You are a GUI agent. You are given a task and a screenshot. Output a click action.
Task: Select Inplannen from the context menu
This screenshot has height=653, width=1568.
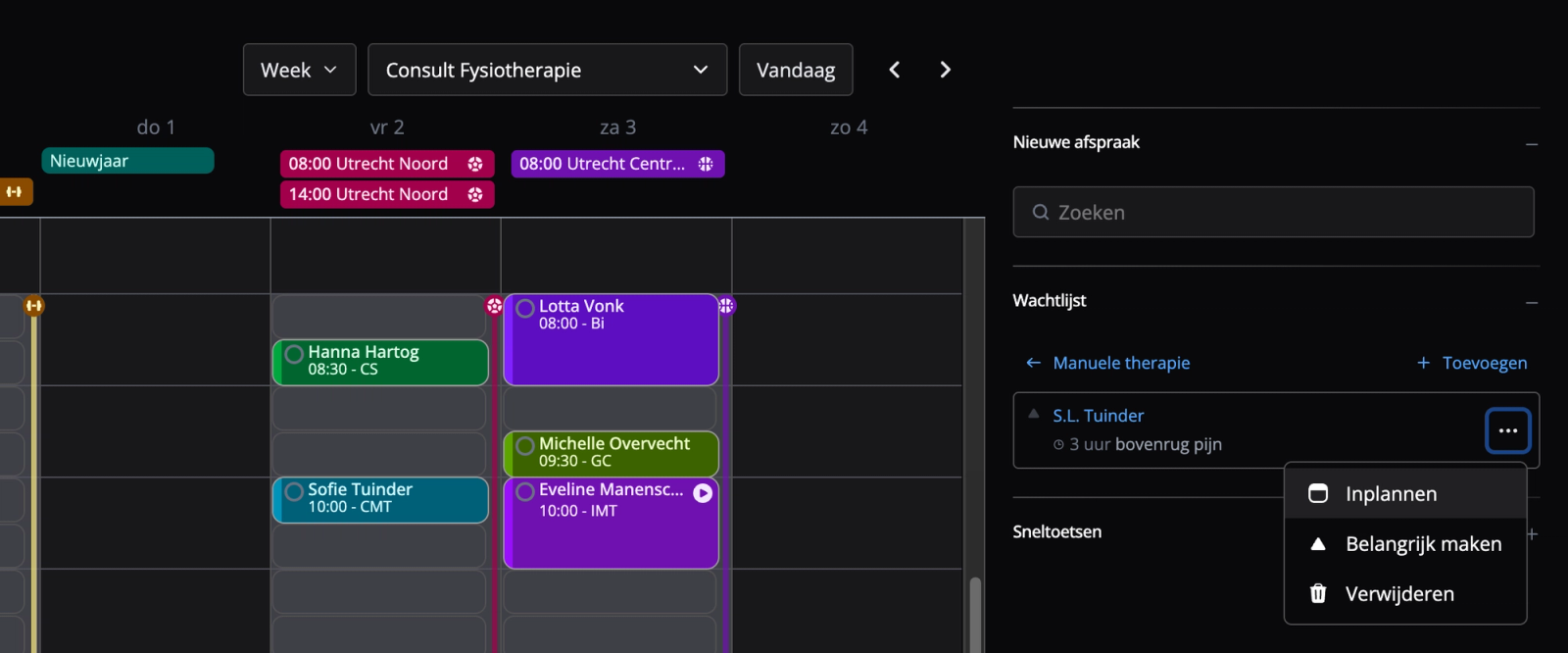point(1391,494)
